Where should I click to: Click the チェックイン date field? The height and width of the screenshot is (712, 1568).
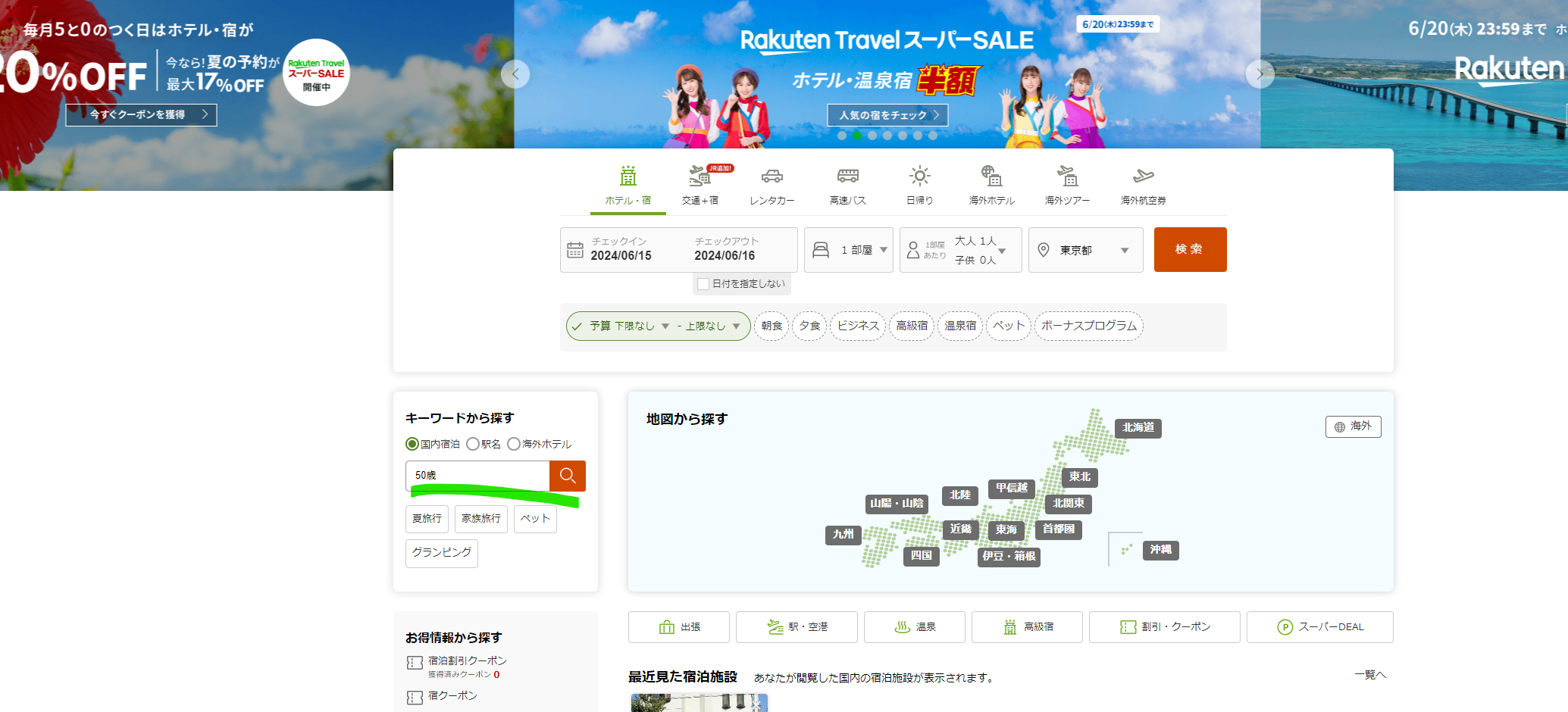[x=621, y=249]
